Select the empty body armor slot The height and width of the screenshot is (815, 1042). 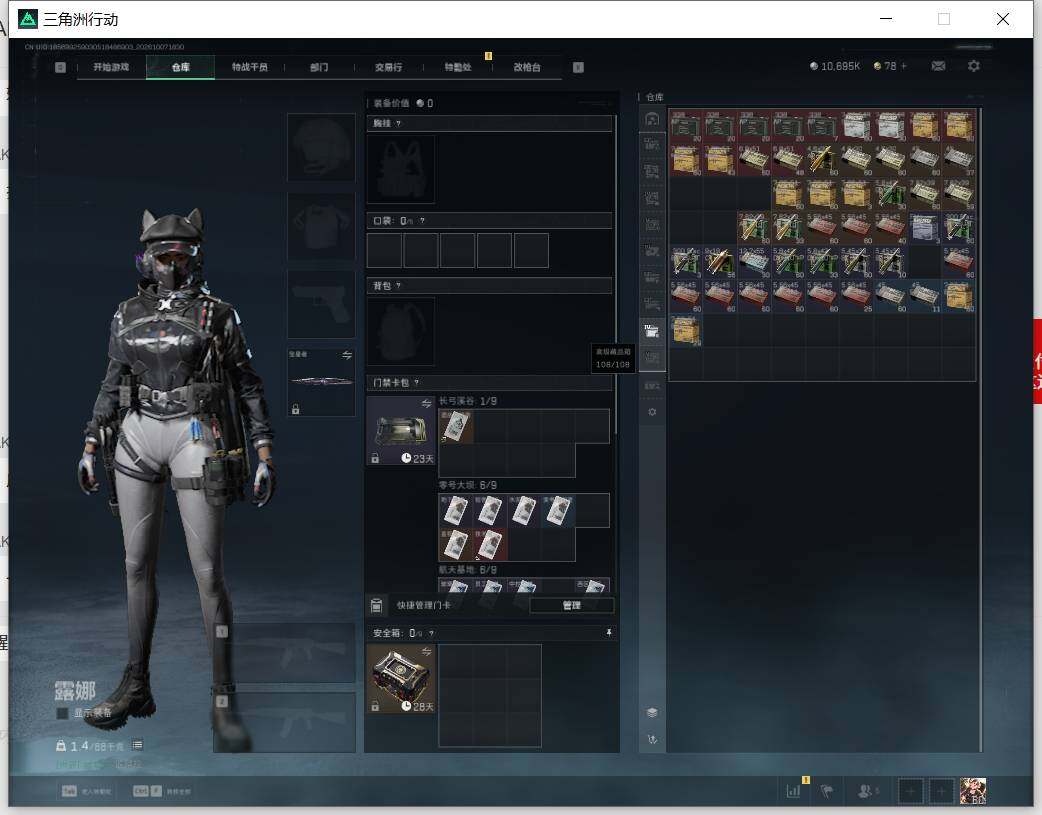(322, 227)
